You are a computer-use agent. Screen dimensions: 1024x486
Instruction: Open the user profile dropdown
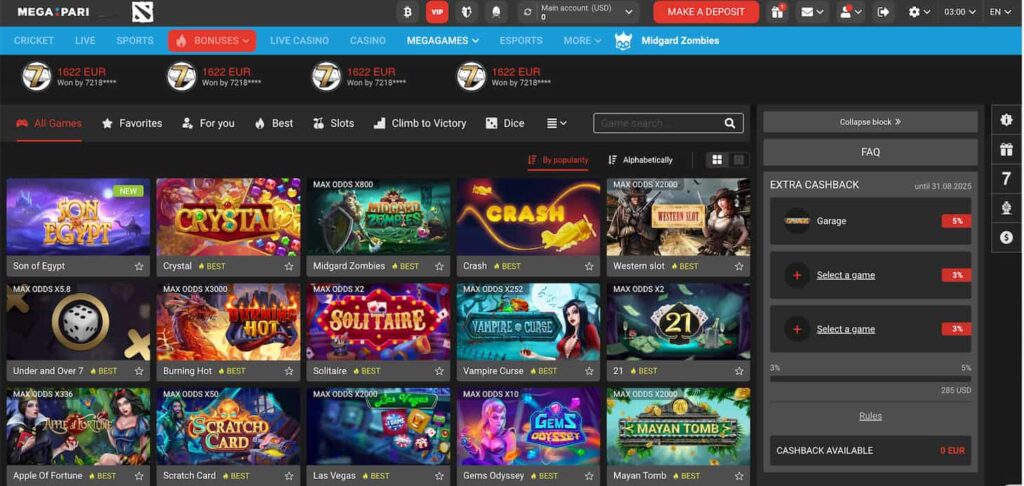[x=851, y=12]
